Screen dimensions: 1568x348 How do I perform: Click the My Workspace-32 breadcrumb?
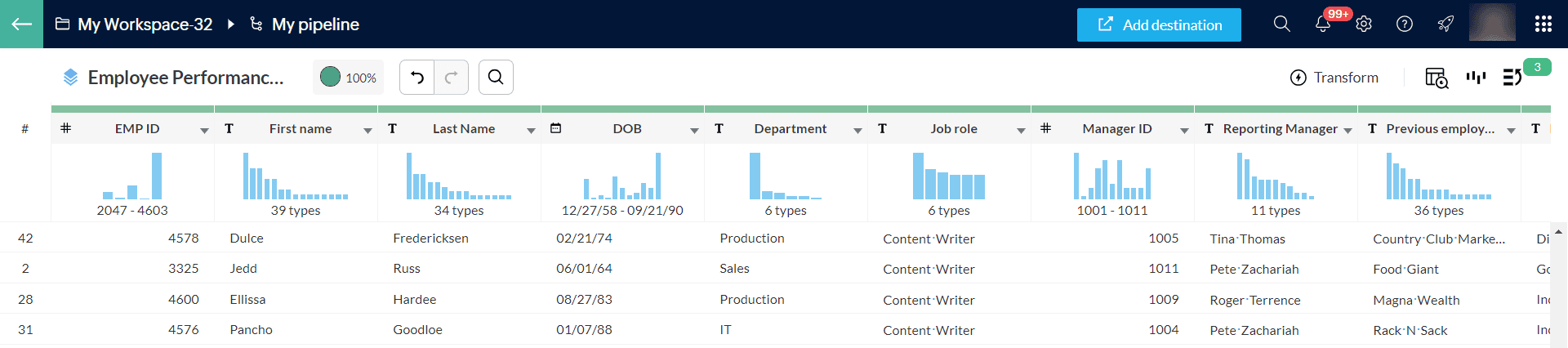pyautogui.click(x=145, y=25)
